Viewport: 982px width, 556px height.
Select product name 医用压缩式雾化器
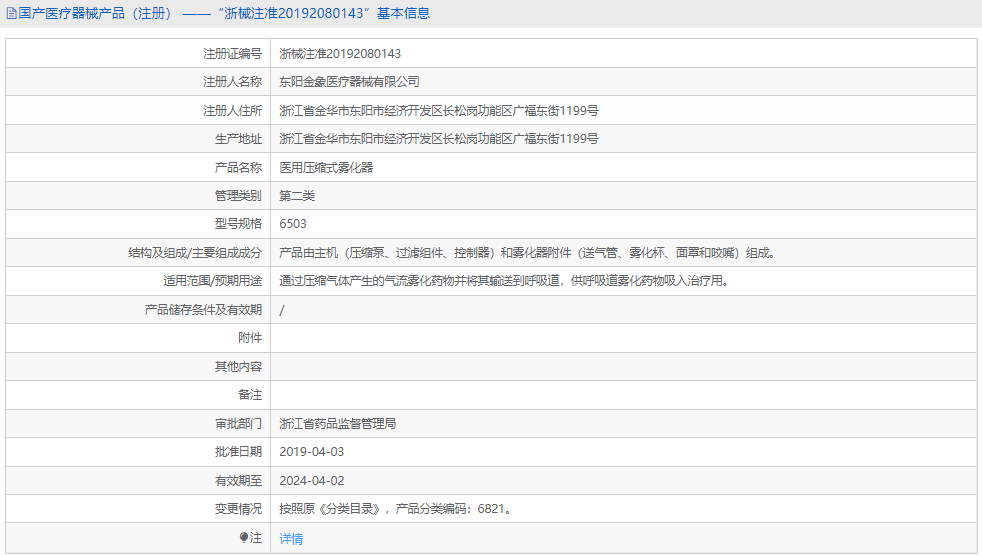326,168
